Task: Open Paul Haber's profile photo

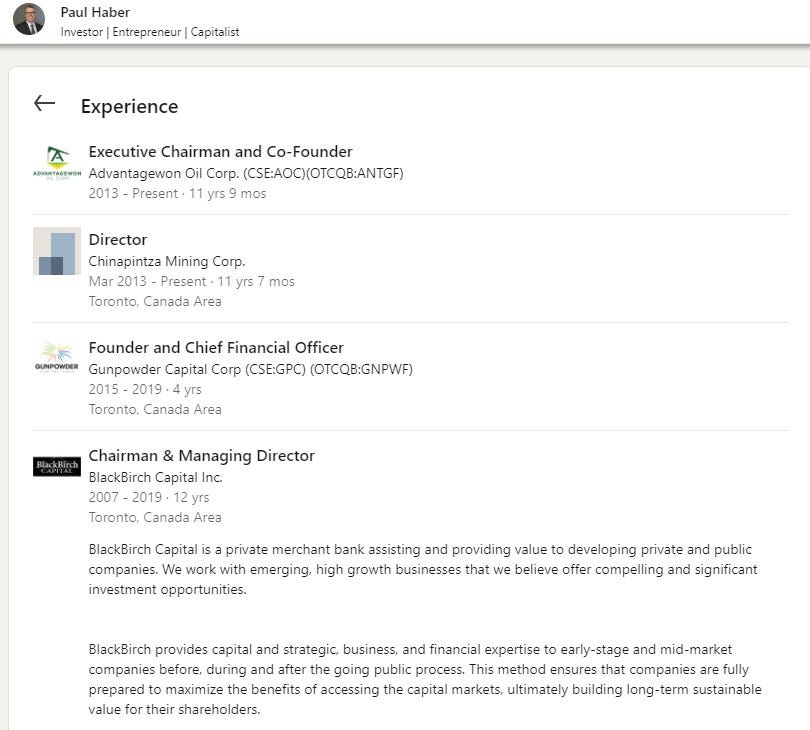Action: (x=29, y=19)
